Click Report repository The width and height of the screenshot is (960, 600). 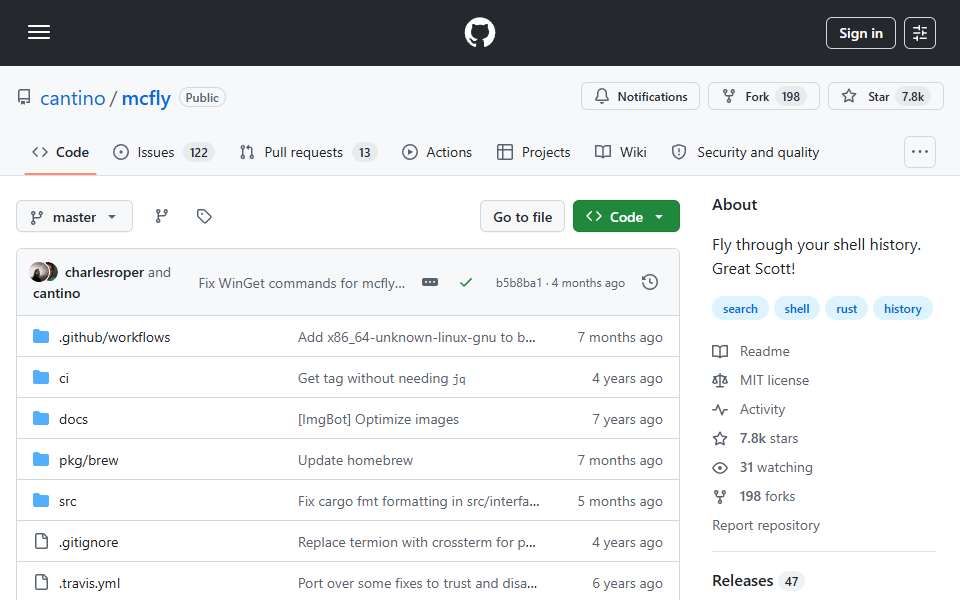click(765, 525)
